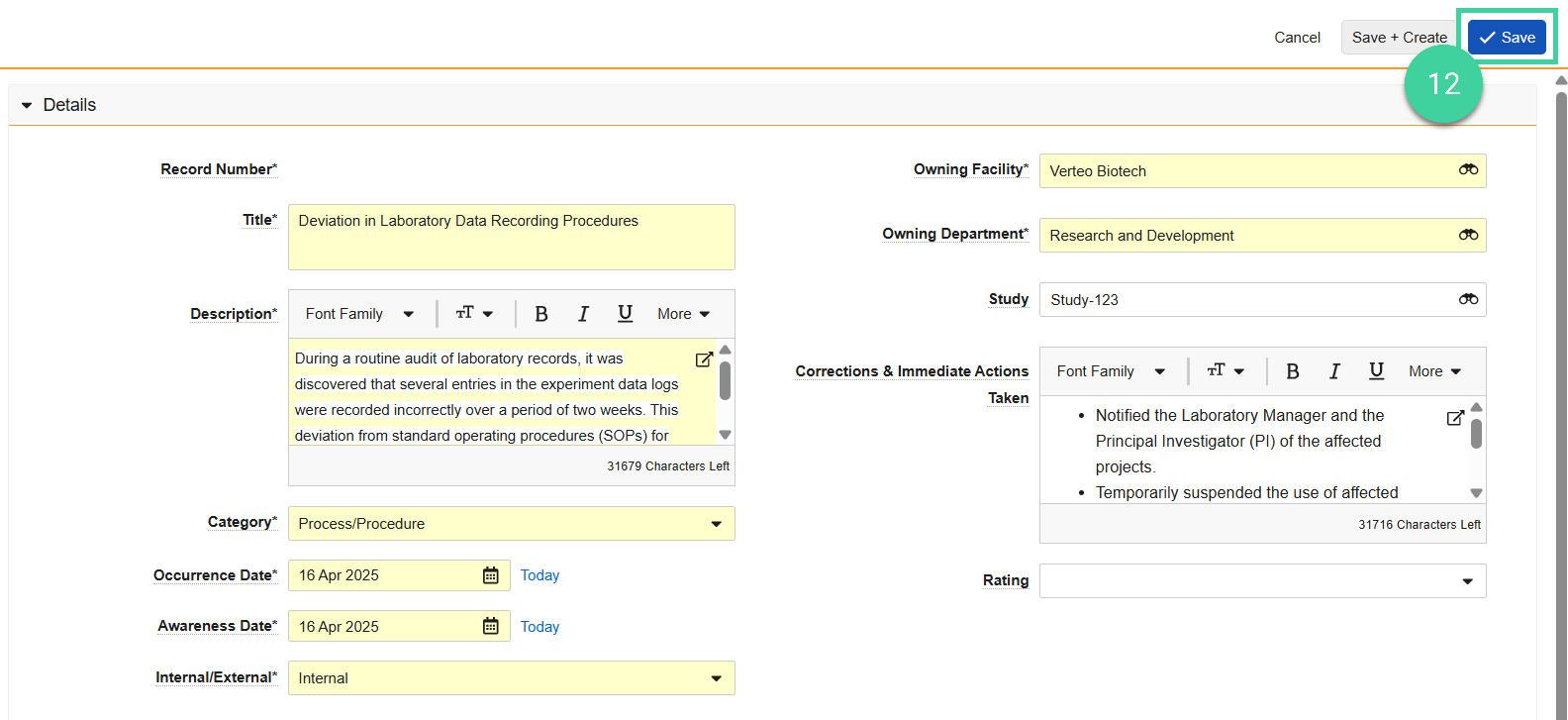The image size is (1568, 720).
Task: Open Font Family dropdown in Corrections editor
Action: tap(1111, 371)
